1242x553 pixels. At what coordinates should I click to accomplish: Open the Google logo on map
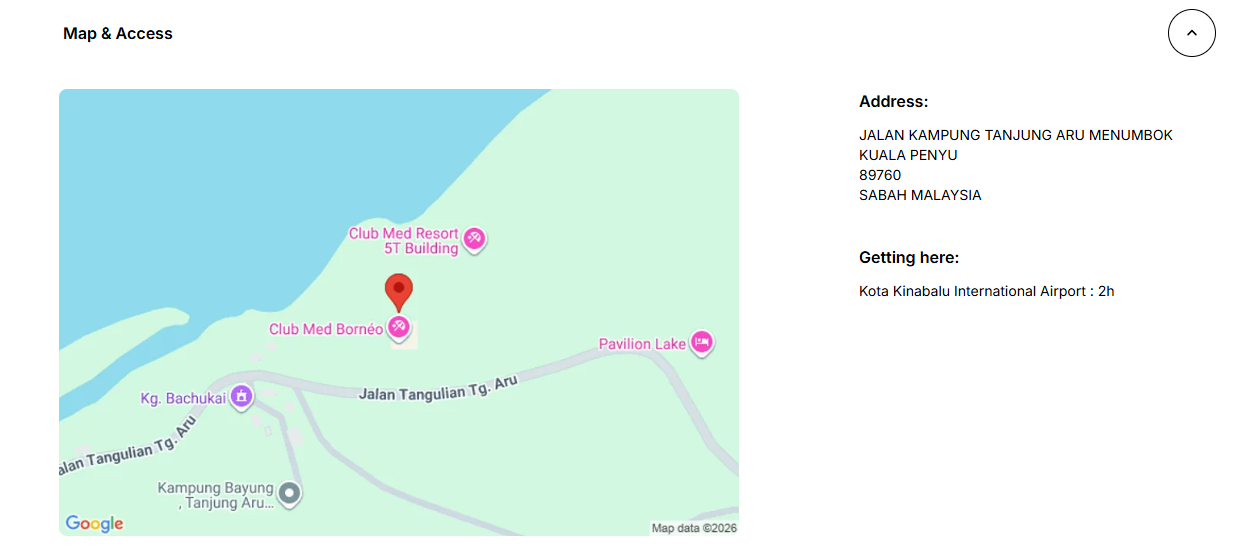(94, 524)
